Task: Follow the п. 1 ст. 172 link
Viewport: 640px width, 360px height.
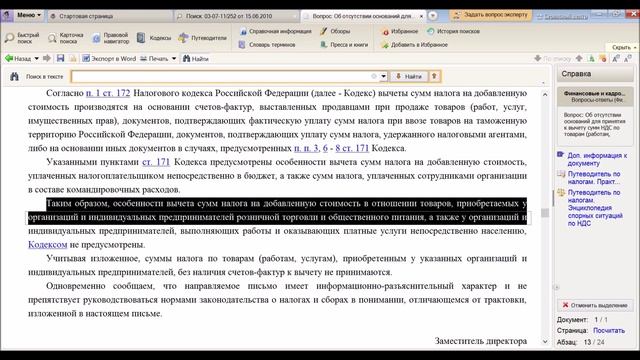Action: (x=108, y=93)
